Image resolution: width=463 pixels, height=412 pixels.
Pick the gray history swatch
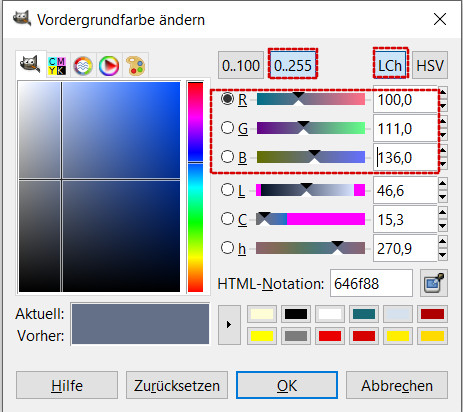pos(296,336)
